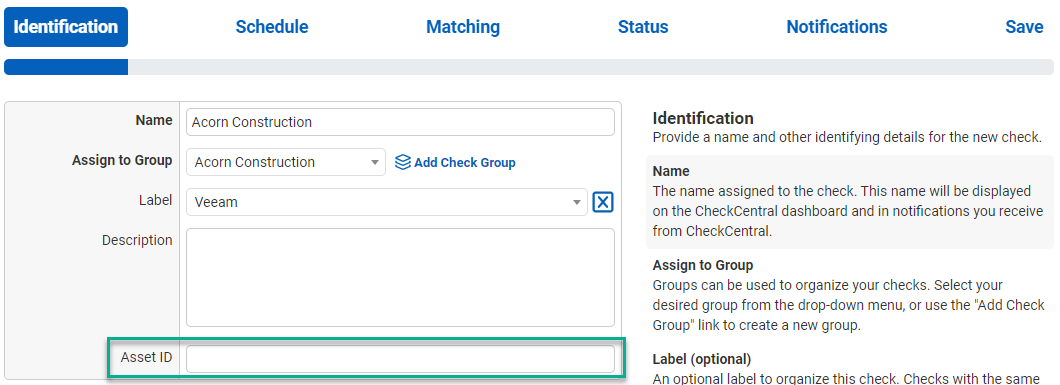Click the Asset ID field label
The width and height of the screenshot is (1060, 385).
[x=147, y=358]
